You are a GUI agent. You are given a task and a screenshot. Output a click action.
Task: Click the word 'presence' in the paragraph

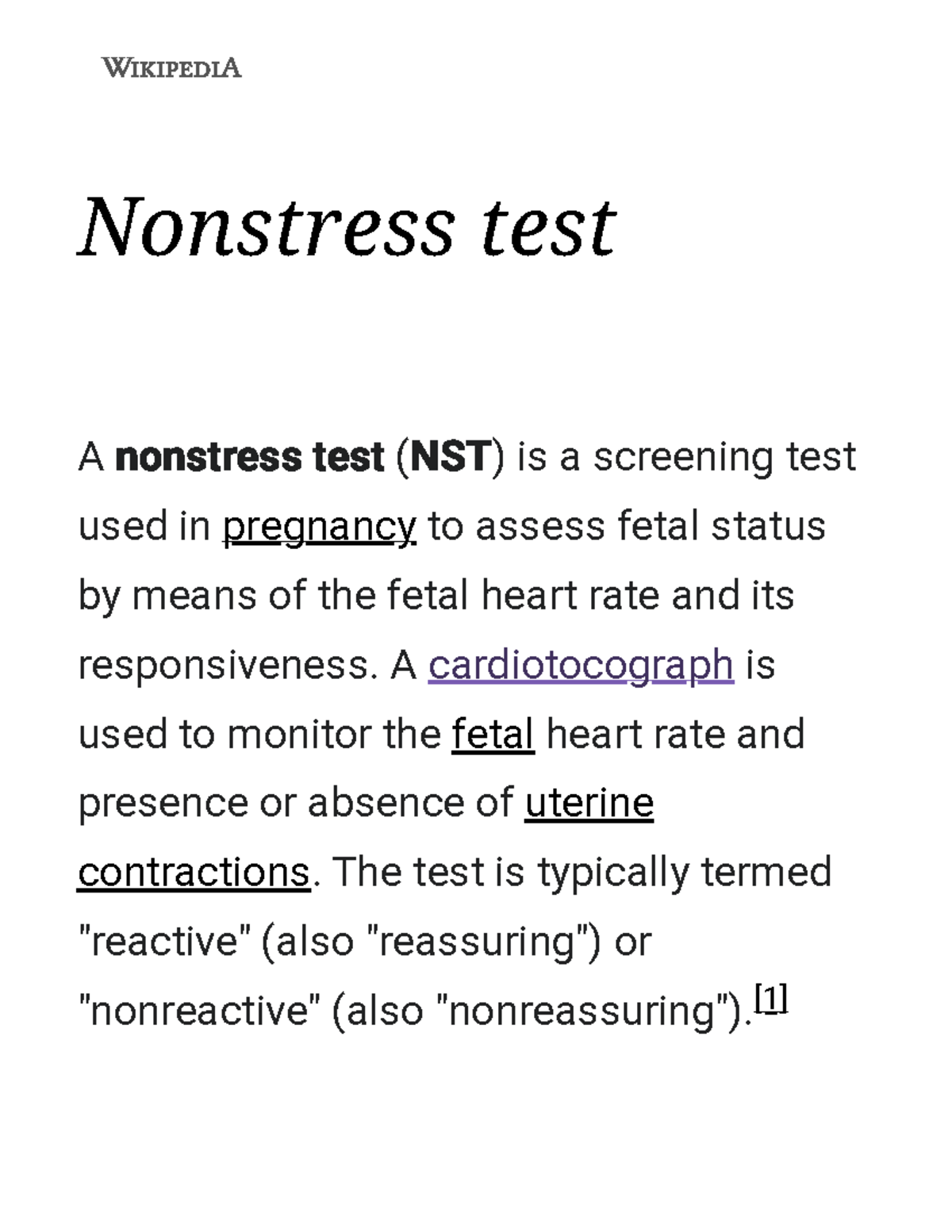pyautogui.click(x=163, y=803)
